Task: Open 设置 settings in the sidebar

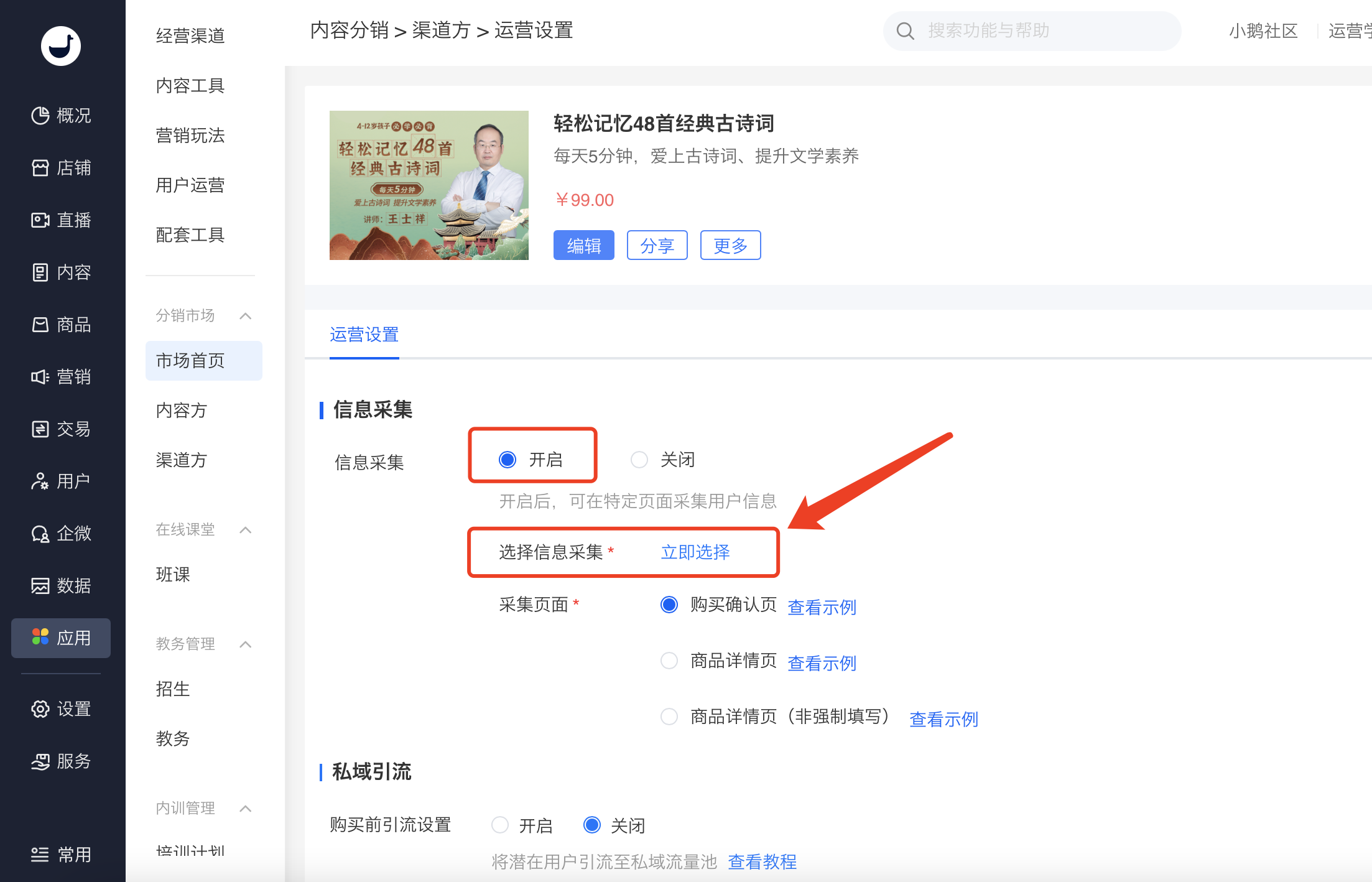Action: 61,709
